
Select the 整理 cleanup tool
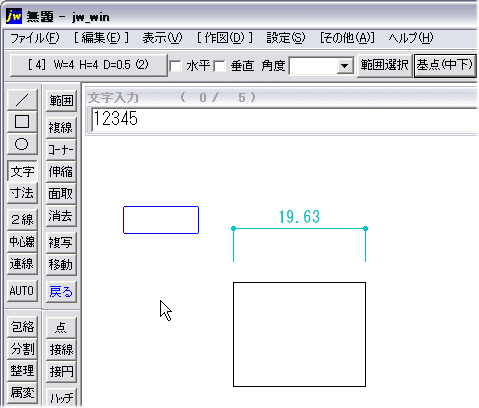pos(22,371)
